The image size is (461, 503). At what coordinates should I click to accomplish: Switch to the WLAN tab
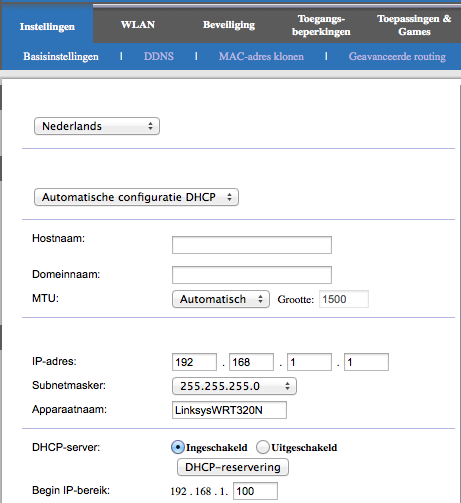(138, 25)
